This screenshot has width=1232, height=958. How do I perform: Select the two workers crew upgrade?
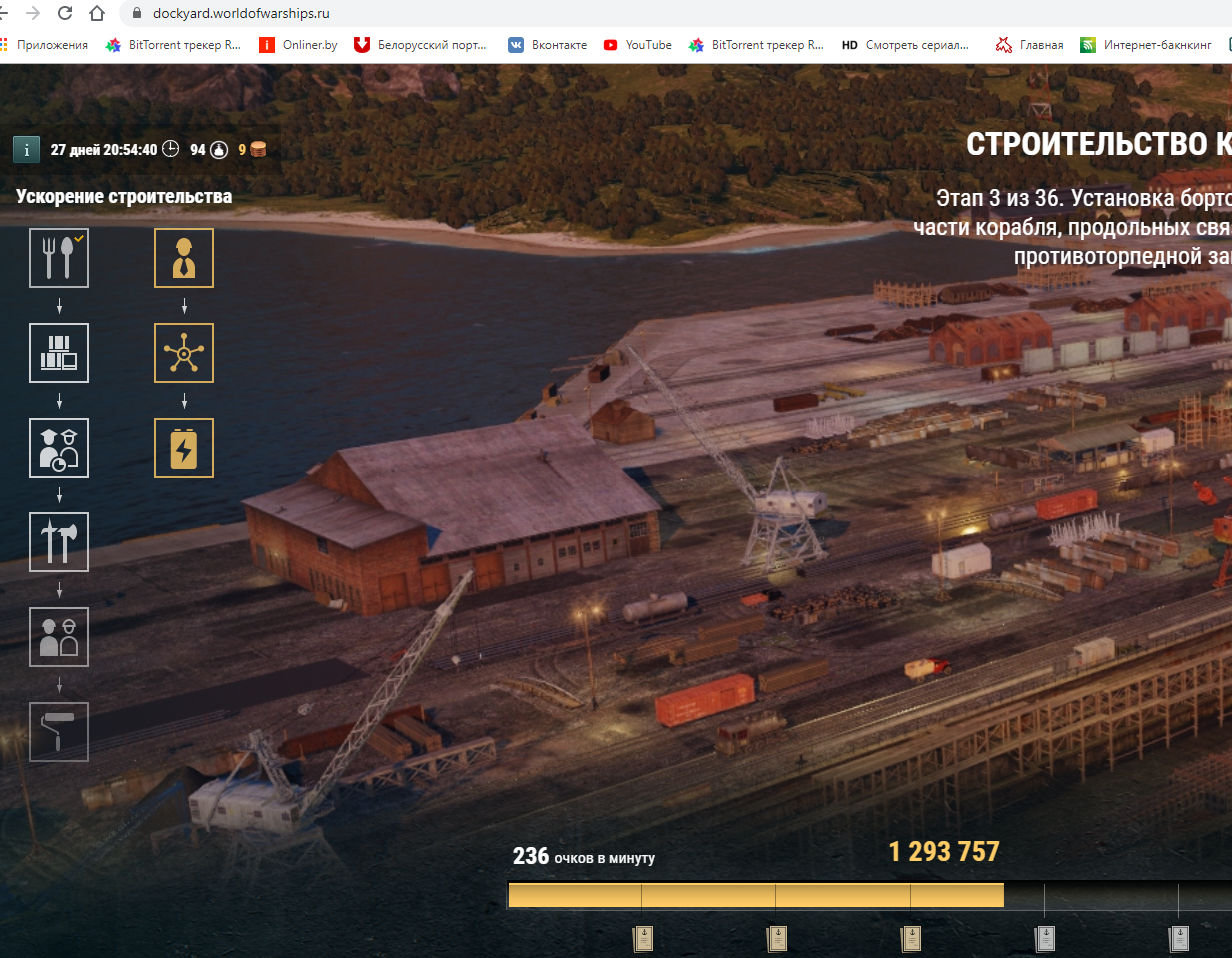pyautogui.click(x=59, y=637)
